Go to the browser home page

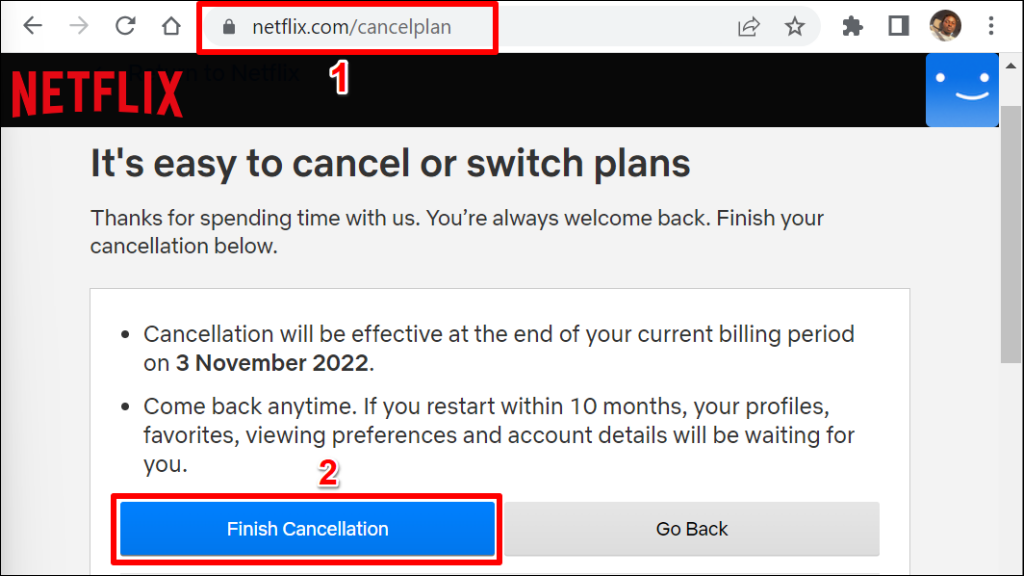172,27
